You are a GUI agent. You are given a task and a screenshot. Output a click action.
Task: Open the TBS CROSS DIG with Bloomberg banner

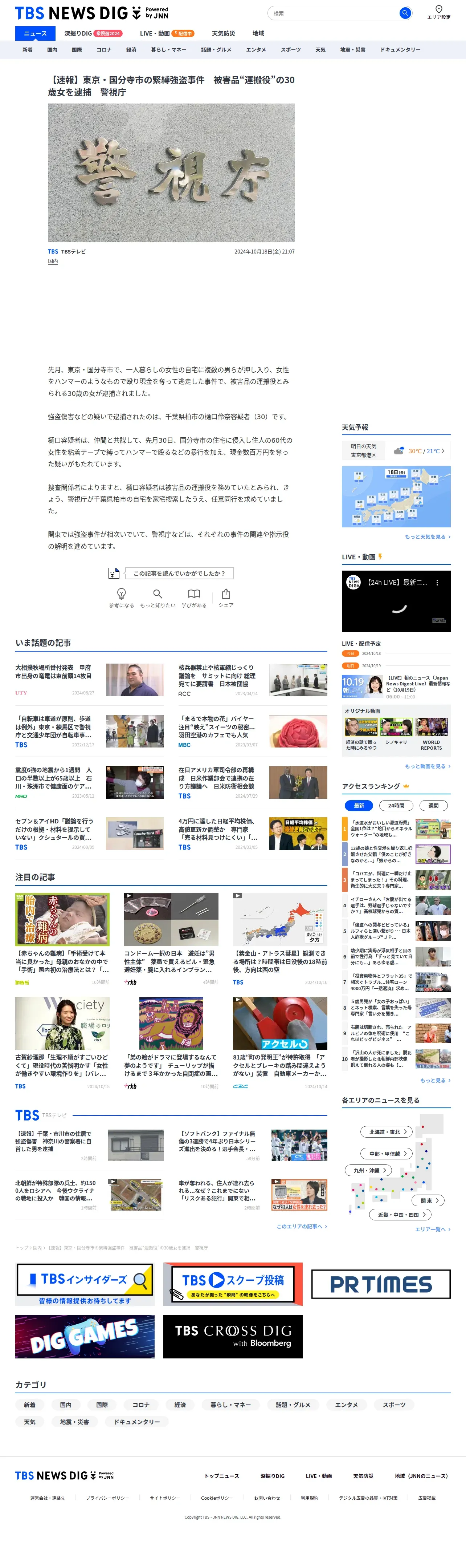(232, 1336)
